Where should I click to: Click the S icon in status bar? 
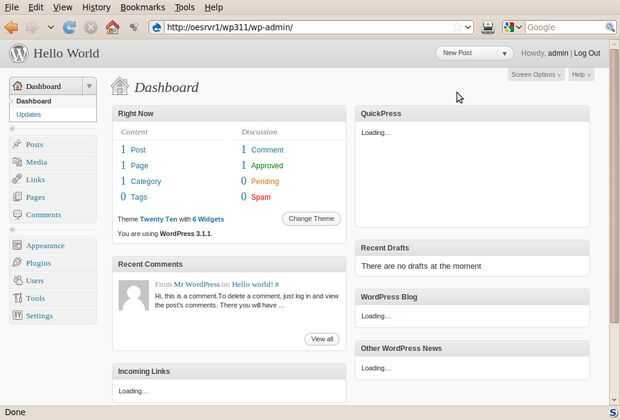(x=613, y=412)
